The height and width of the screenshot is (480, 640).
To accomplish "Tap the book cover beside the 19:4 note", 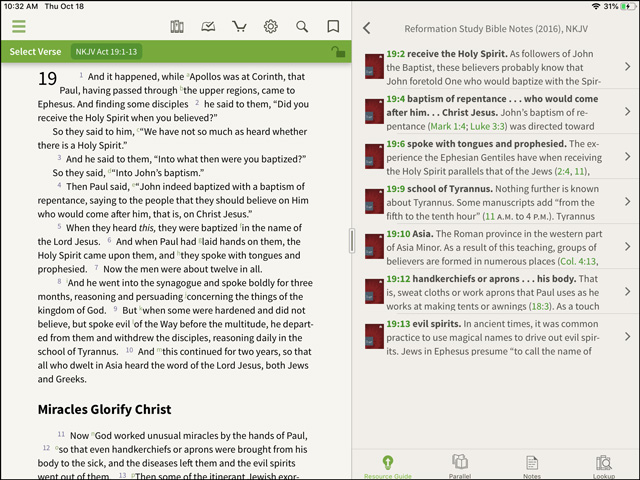I will 374,111.
